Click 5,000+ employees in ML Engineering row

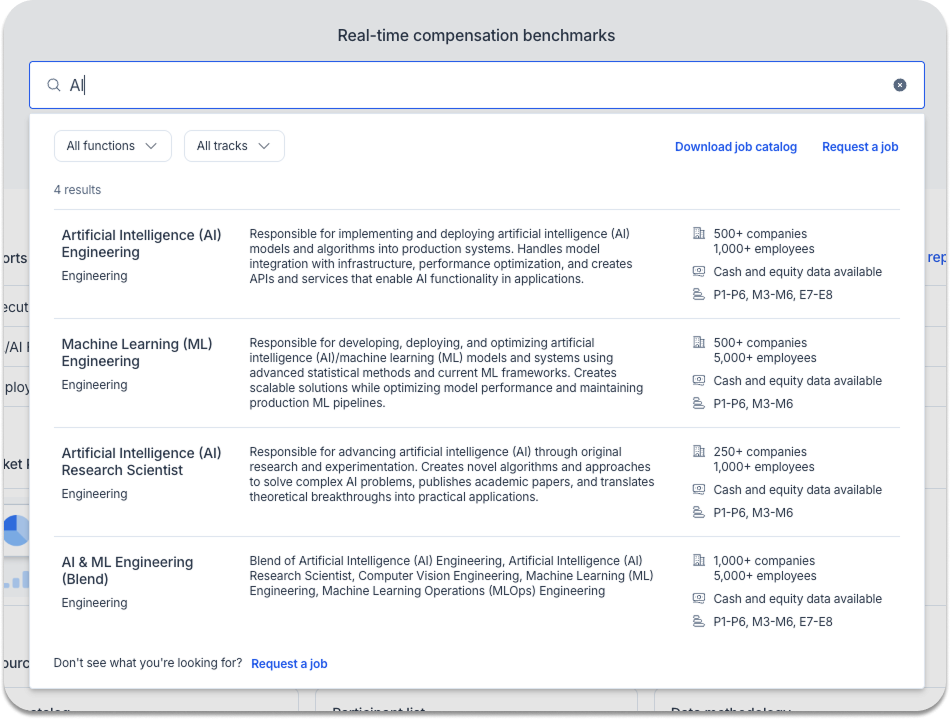(x=765, y=358)
